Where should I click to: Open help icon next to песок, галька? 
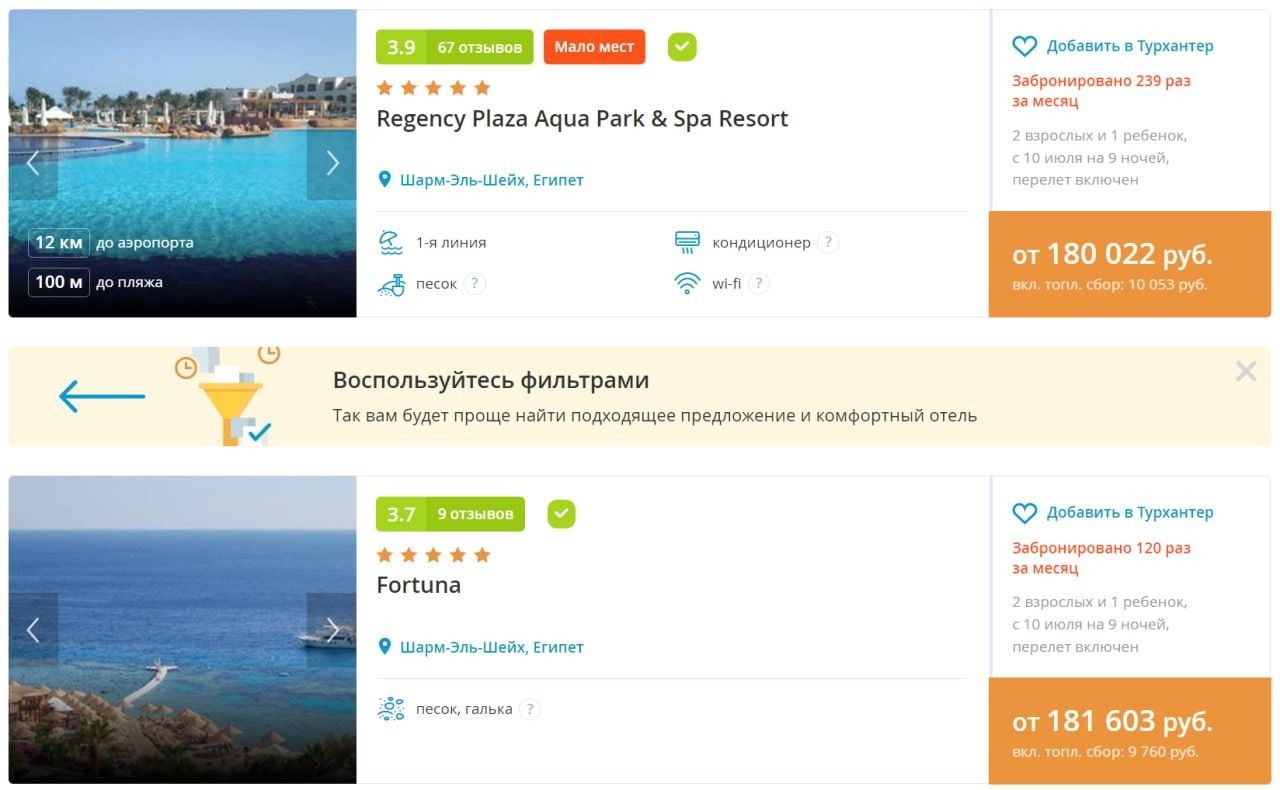pos(530,709)
